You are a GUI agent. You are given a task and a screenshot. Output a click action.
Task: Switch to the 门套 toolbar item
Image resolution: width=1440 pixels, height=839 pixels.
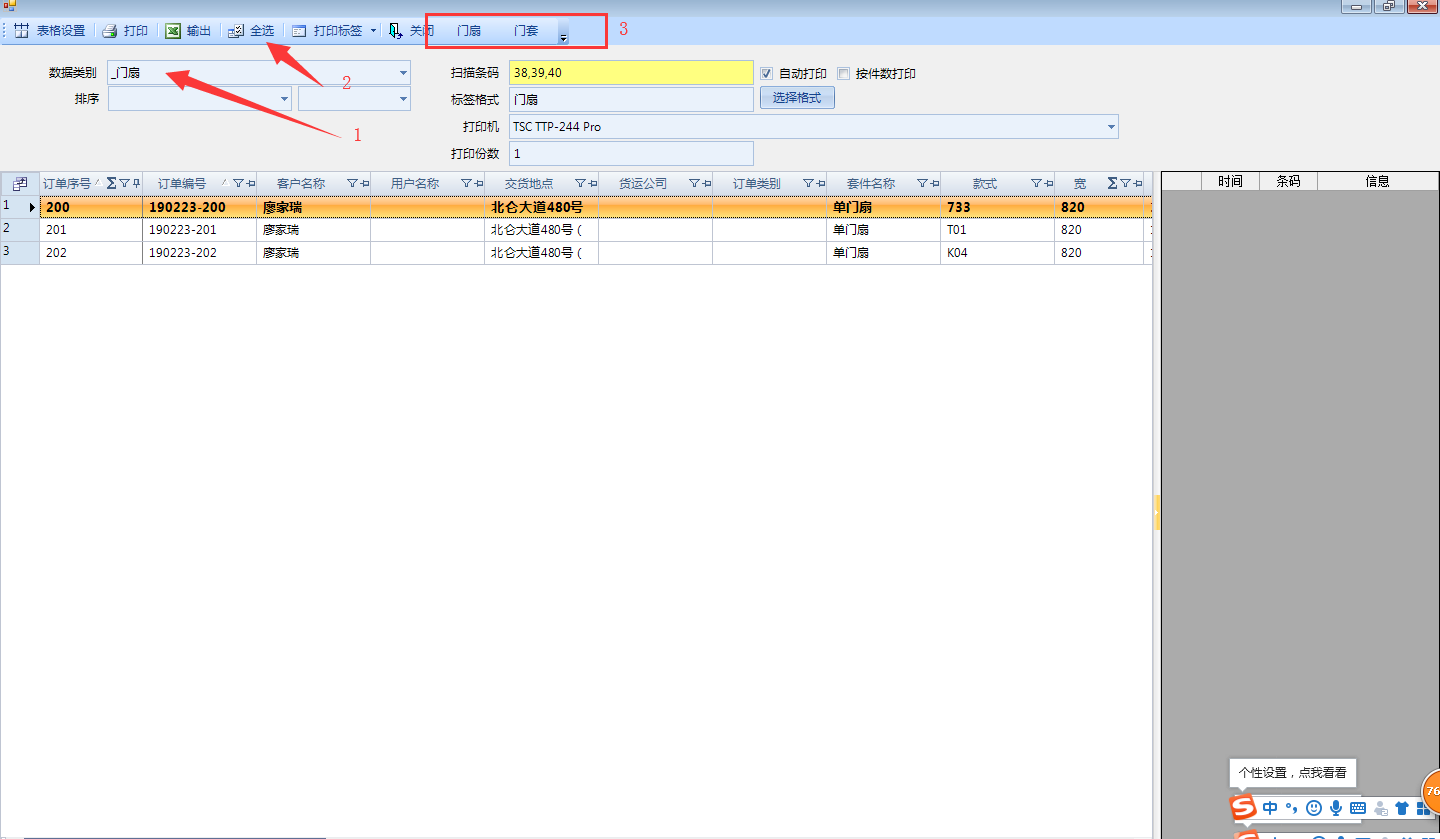(526, 31)
